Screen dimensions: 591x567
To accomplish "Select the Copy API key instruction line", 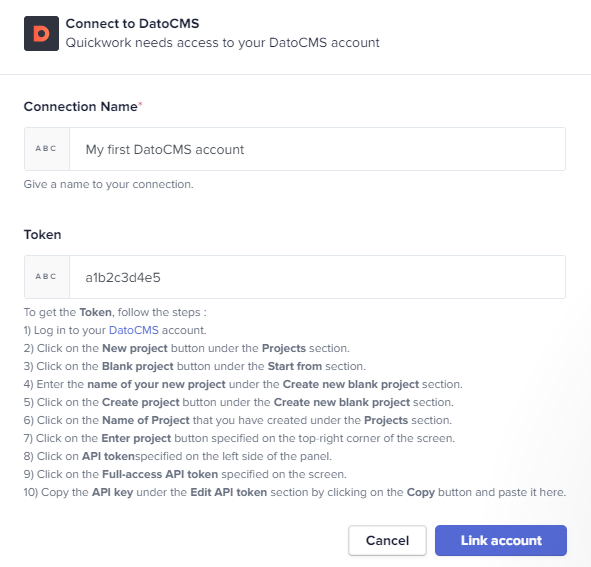I will click(295, 492).
